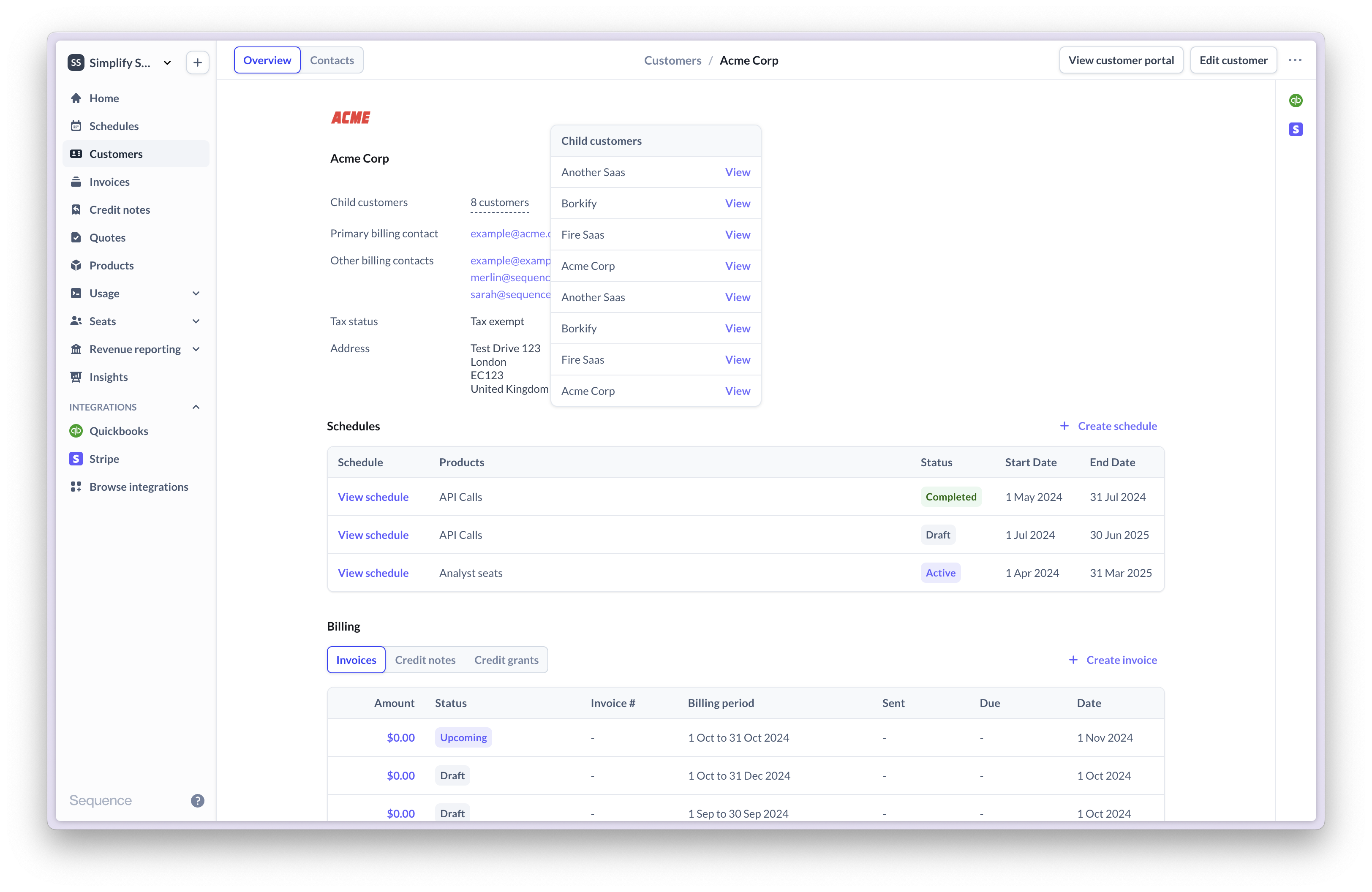
Task: Click the Upcoming status badge
Action: pyautogui.click(x=463, y=737)
